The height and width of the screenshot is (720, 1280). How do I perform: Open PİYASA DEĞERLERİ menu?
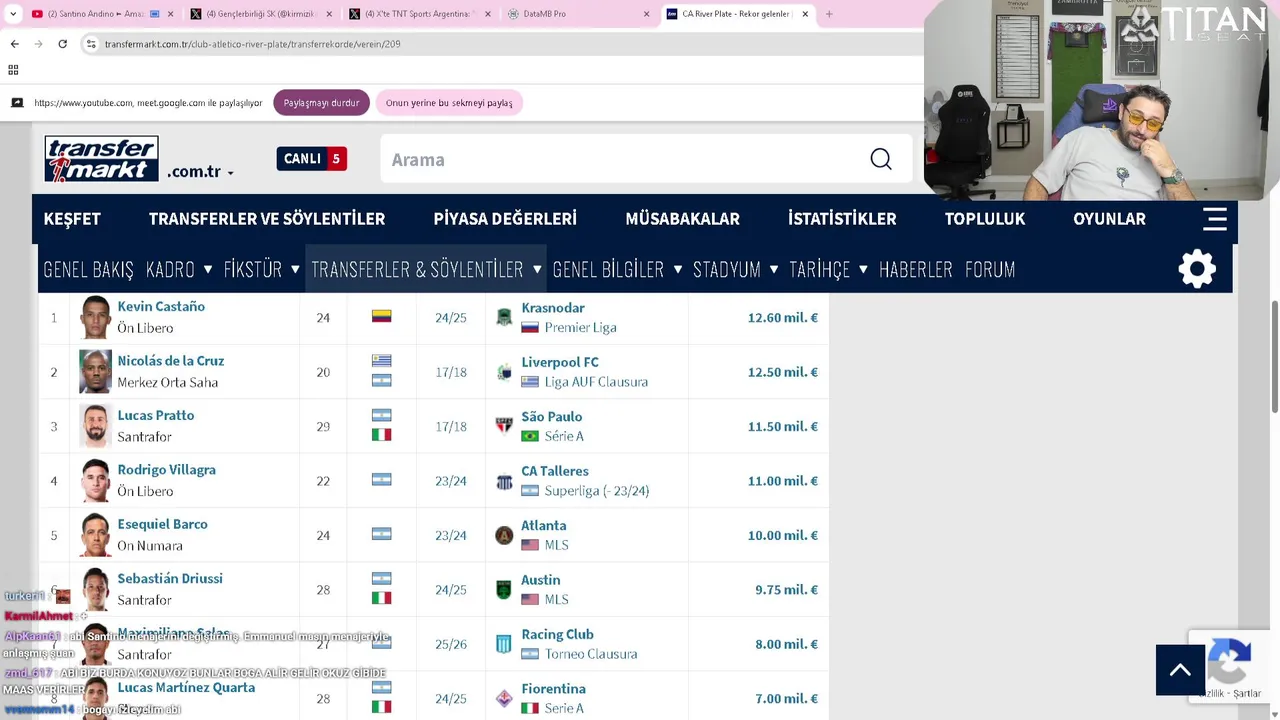[505, 219]
